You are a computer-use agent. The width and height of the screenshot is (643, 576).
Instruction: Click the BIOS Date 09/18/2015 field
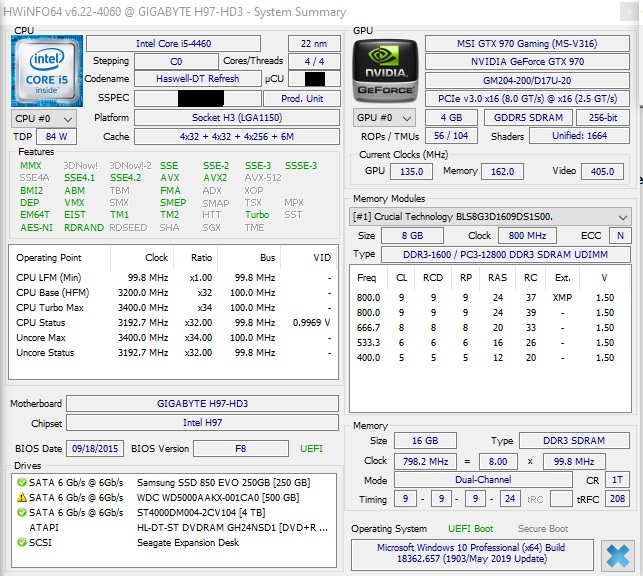click(x=95, y=449)
